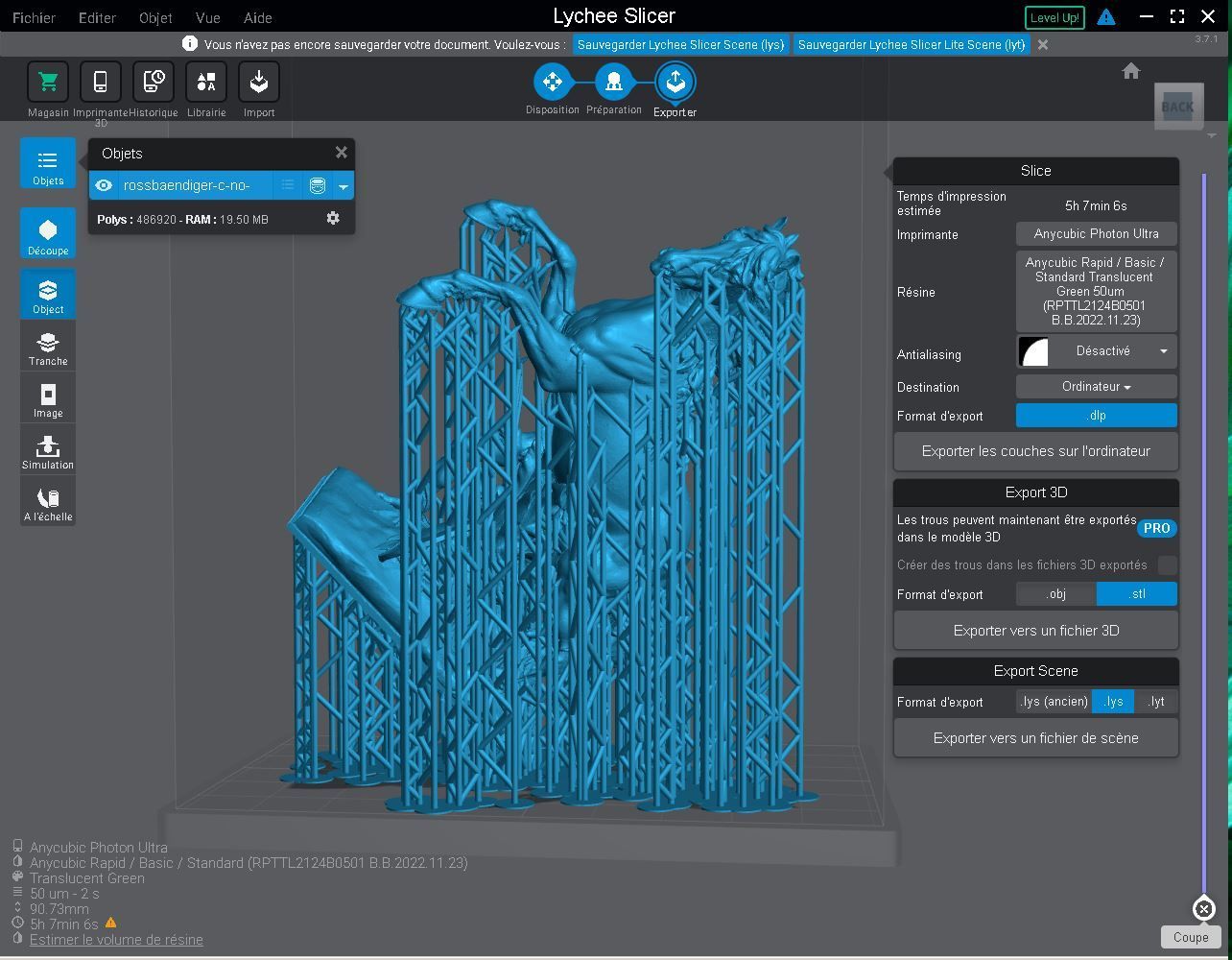This screenshot has height=960, width=1232.
Task: Expand the rossbaendiger object dropdown arrow
Action: tap(343, 186)
